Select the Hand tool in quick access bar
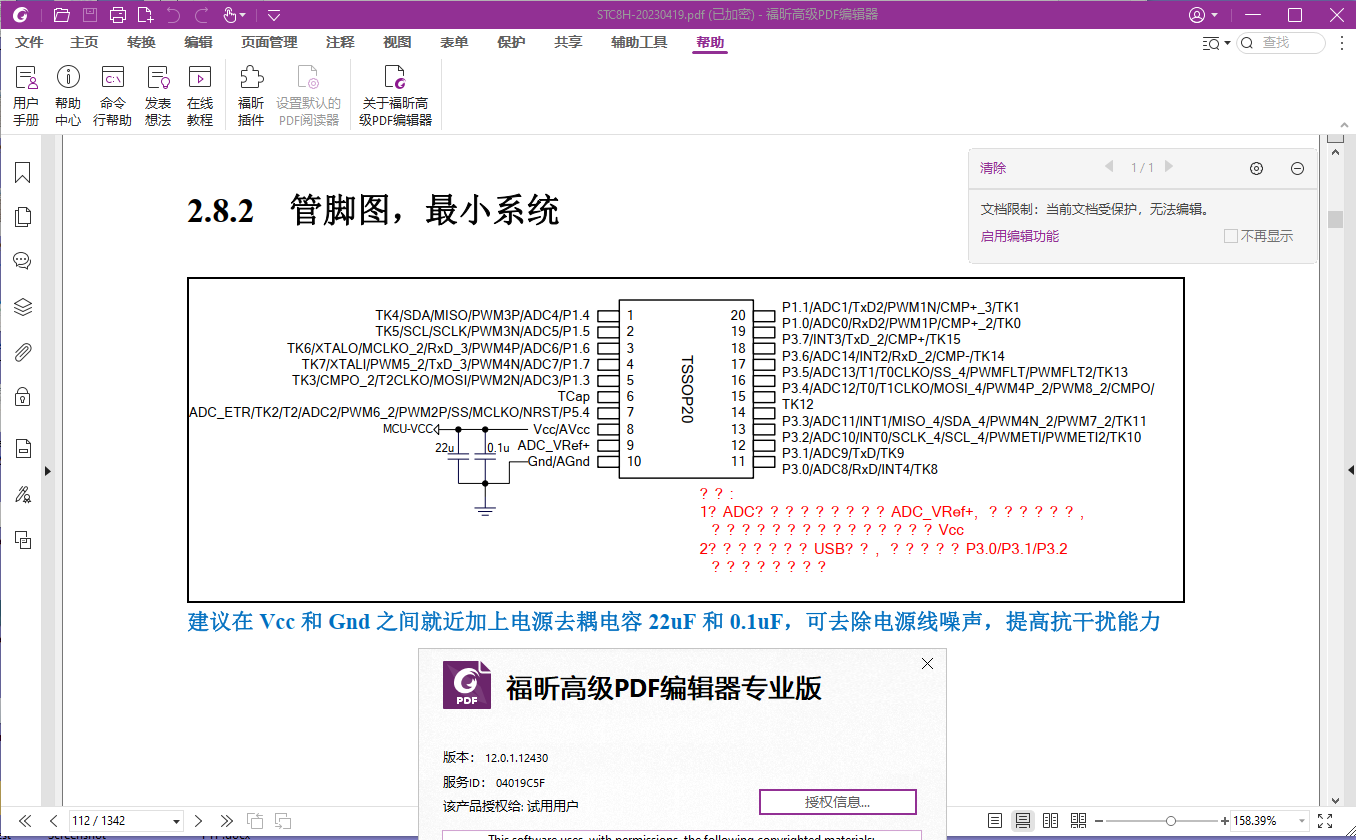The width and height of the screenshot is (1356, 840). (x=229, y=15)
